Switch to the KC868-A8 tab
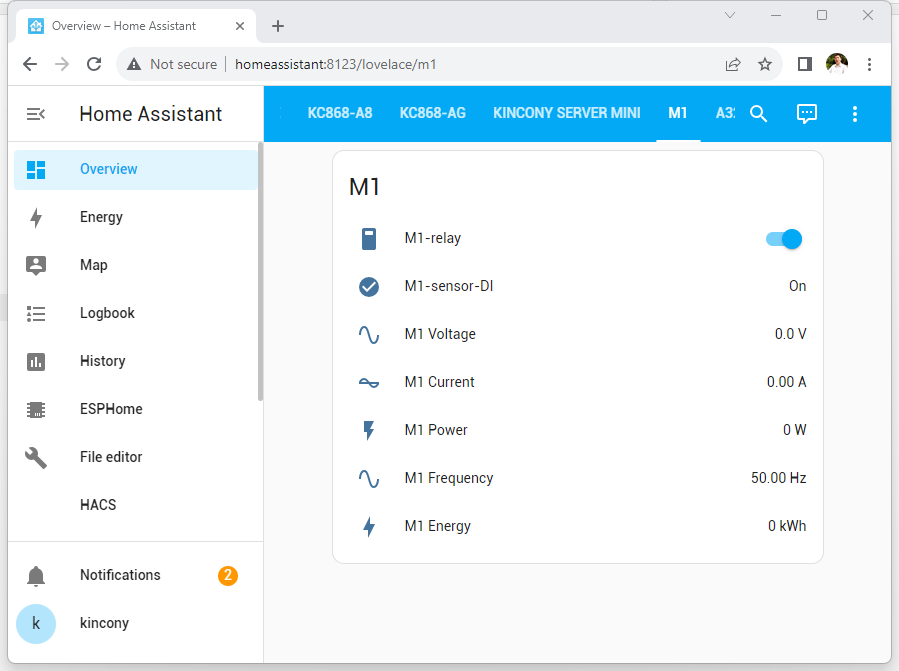 pos(340,113)
